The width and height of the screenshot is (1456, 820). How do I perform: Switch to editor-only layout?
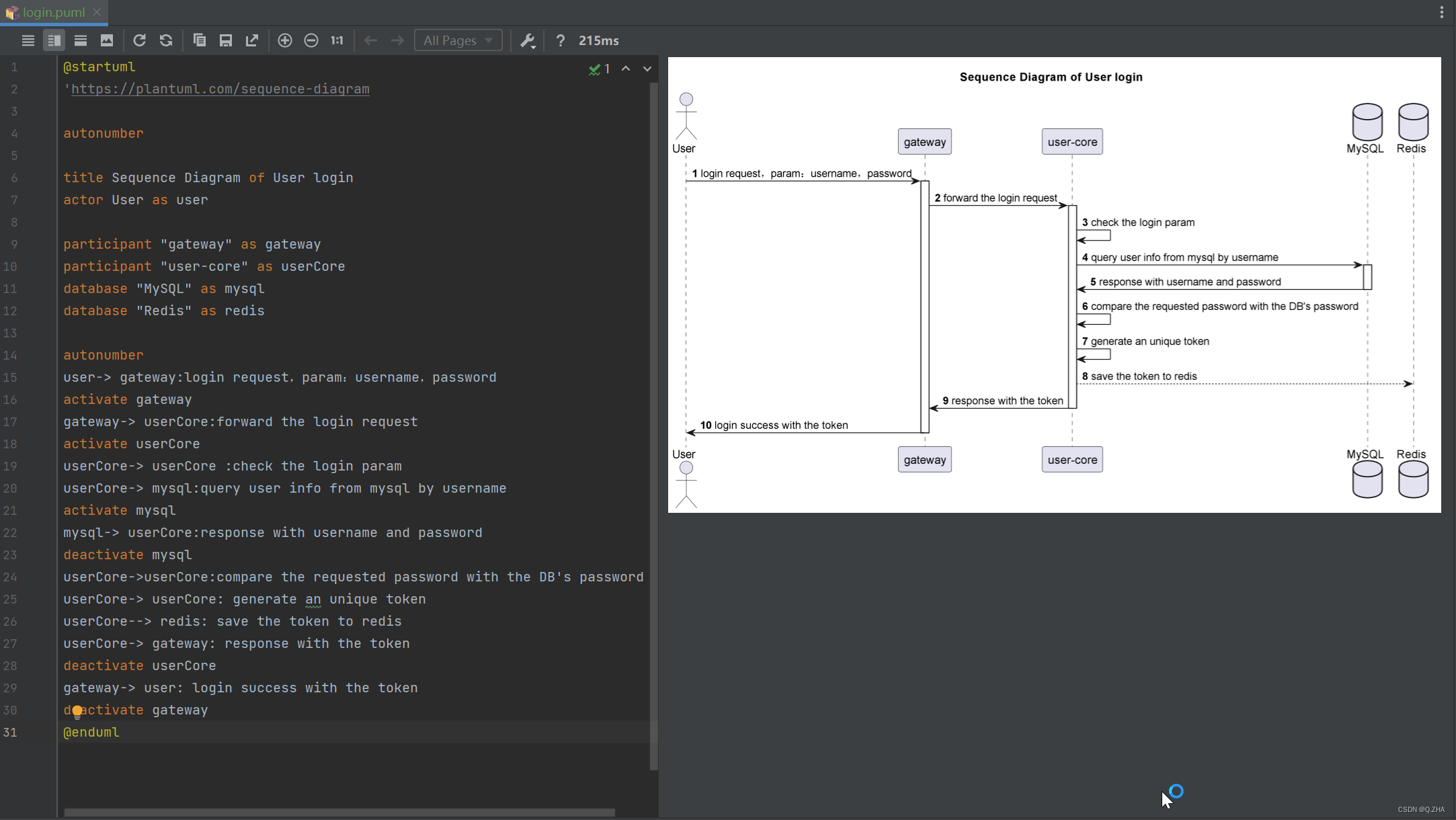pyautogui.click(x=28, y=40)
